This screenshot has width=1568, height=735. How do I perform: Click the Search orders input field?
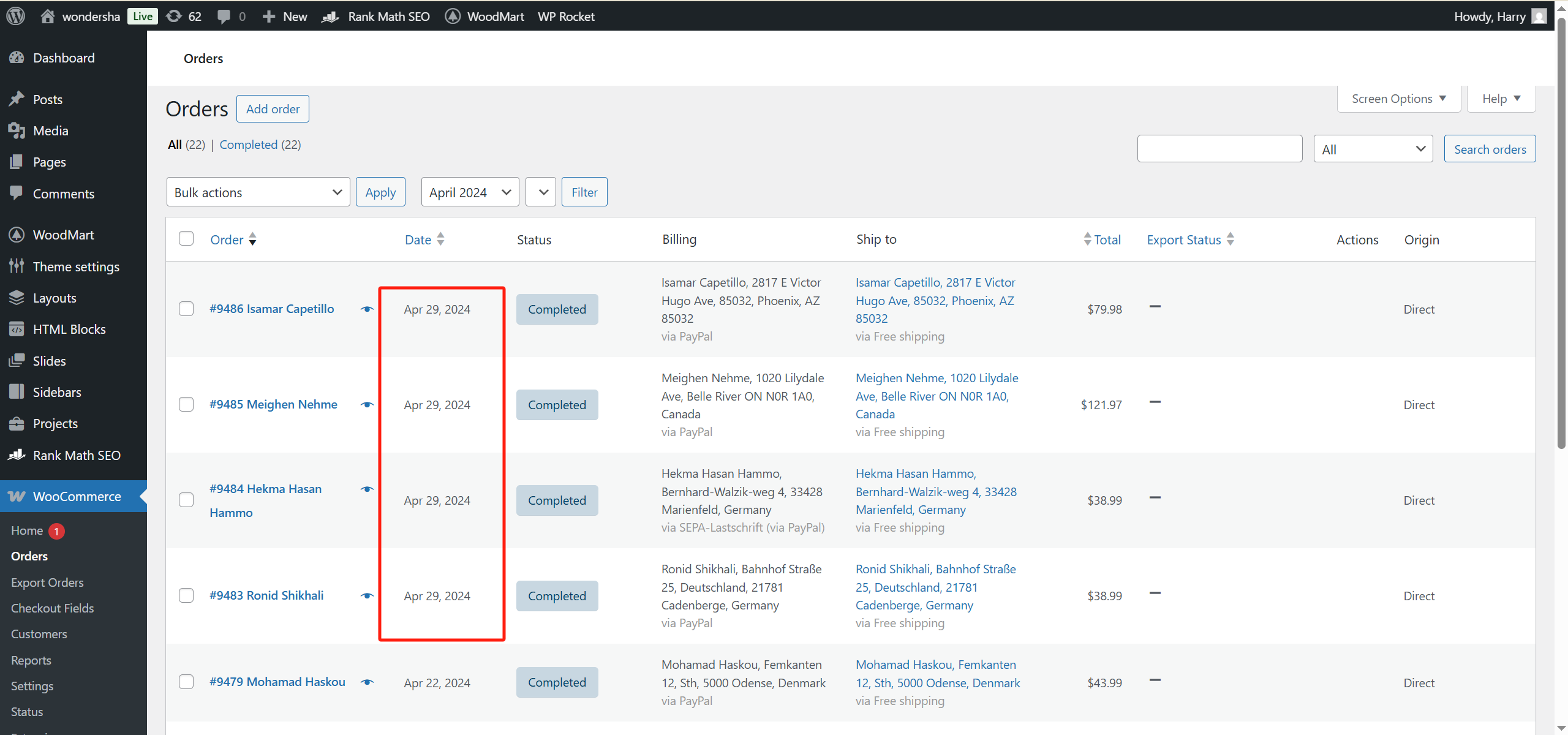pos(1219,148)
